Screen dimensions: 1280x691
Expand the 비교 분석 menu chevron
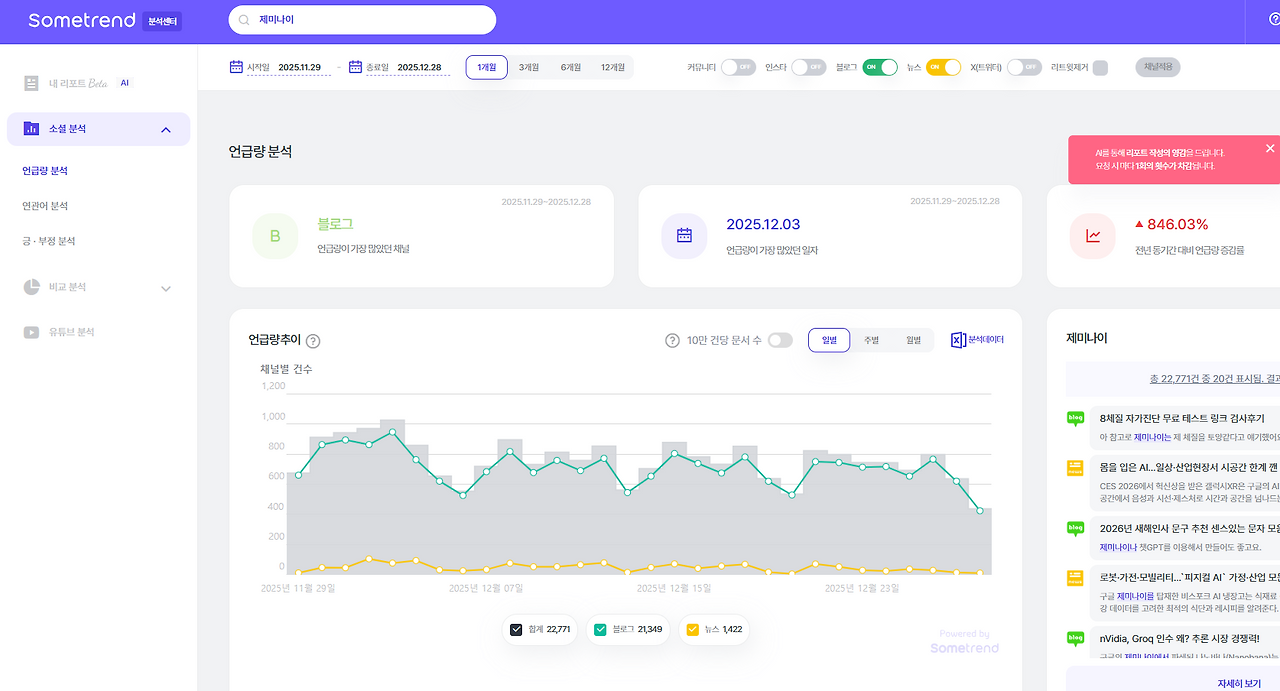coord(166,289)
